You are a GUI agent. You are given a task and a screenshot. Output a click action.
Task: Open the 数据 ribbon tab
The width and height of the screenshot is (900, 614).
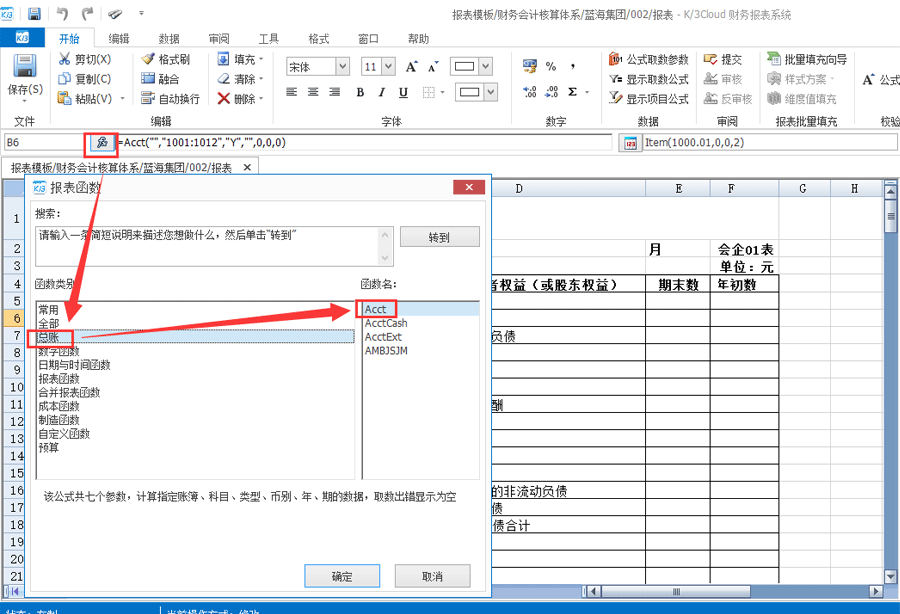coord(169,38)
